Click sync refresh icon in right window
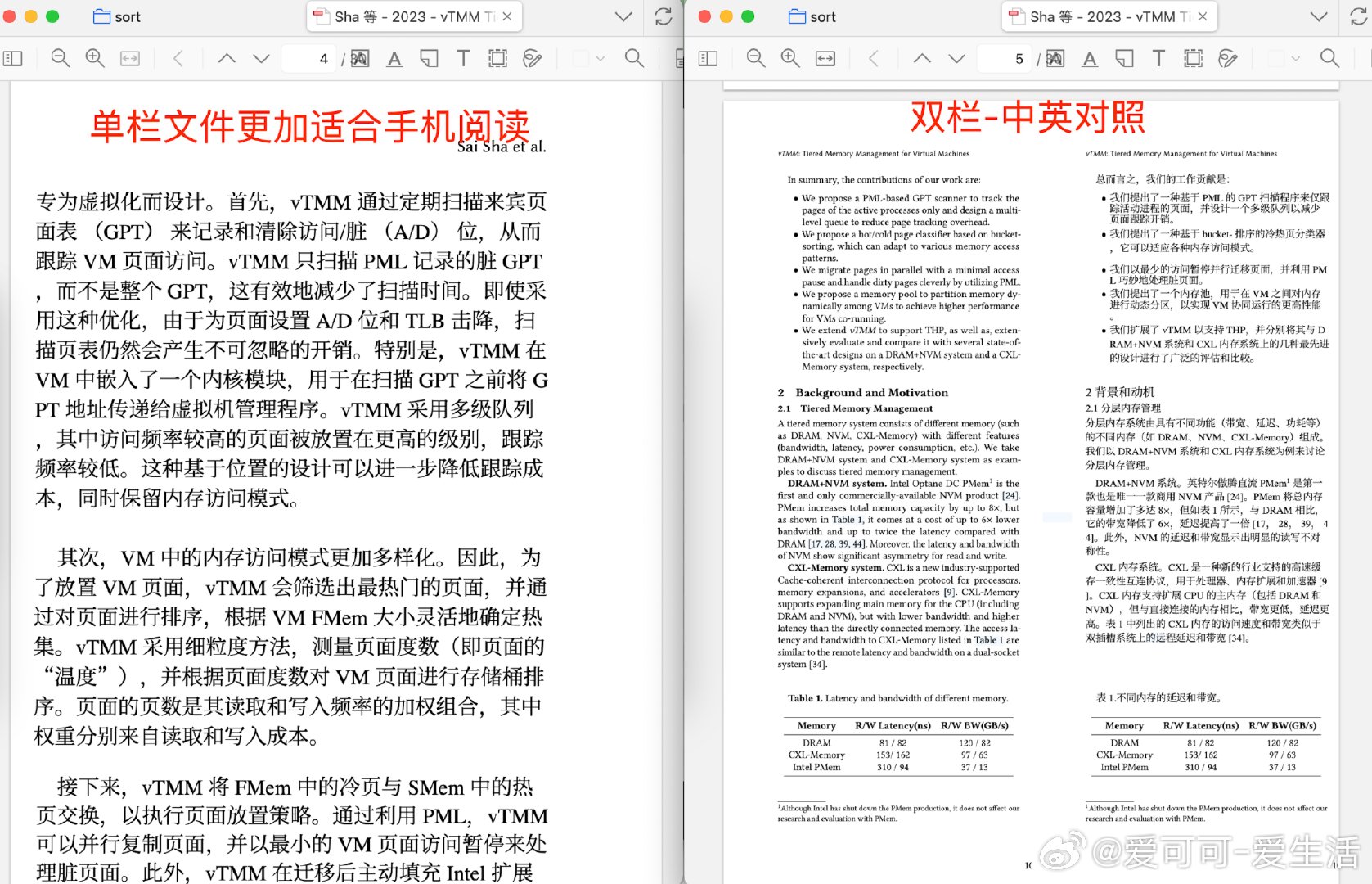Viewport: 1372px width, 884px height. (1359, 16)
